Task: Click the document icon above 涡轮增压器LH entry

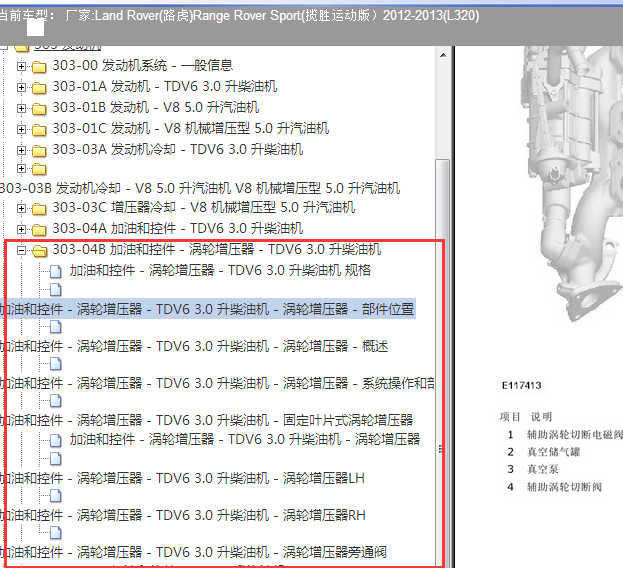Action: click(x=56, y=459)
